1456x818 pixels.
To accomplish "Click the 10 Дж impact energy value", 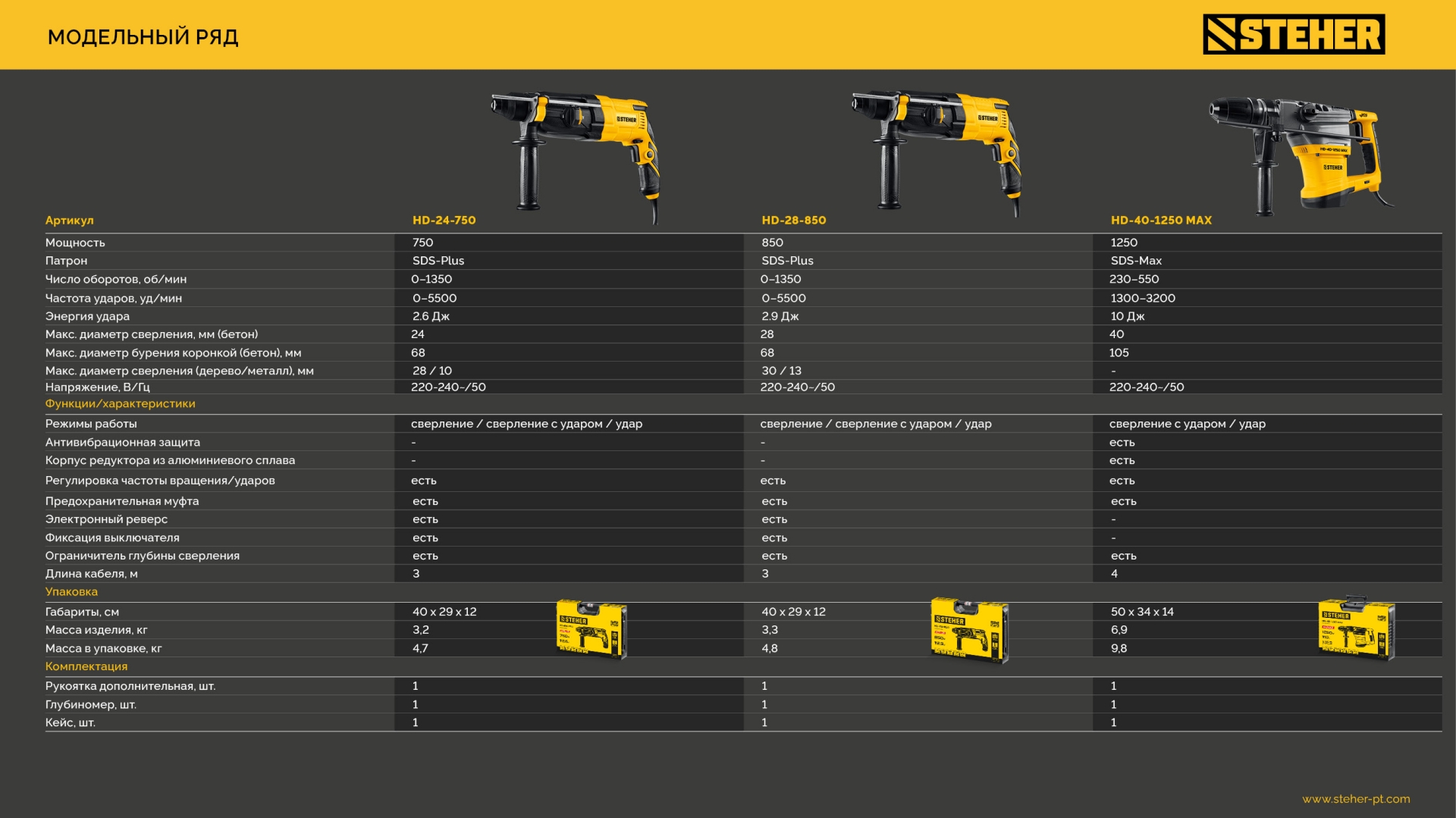I will (x=1127, y=316).
